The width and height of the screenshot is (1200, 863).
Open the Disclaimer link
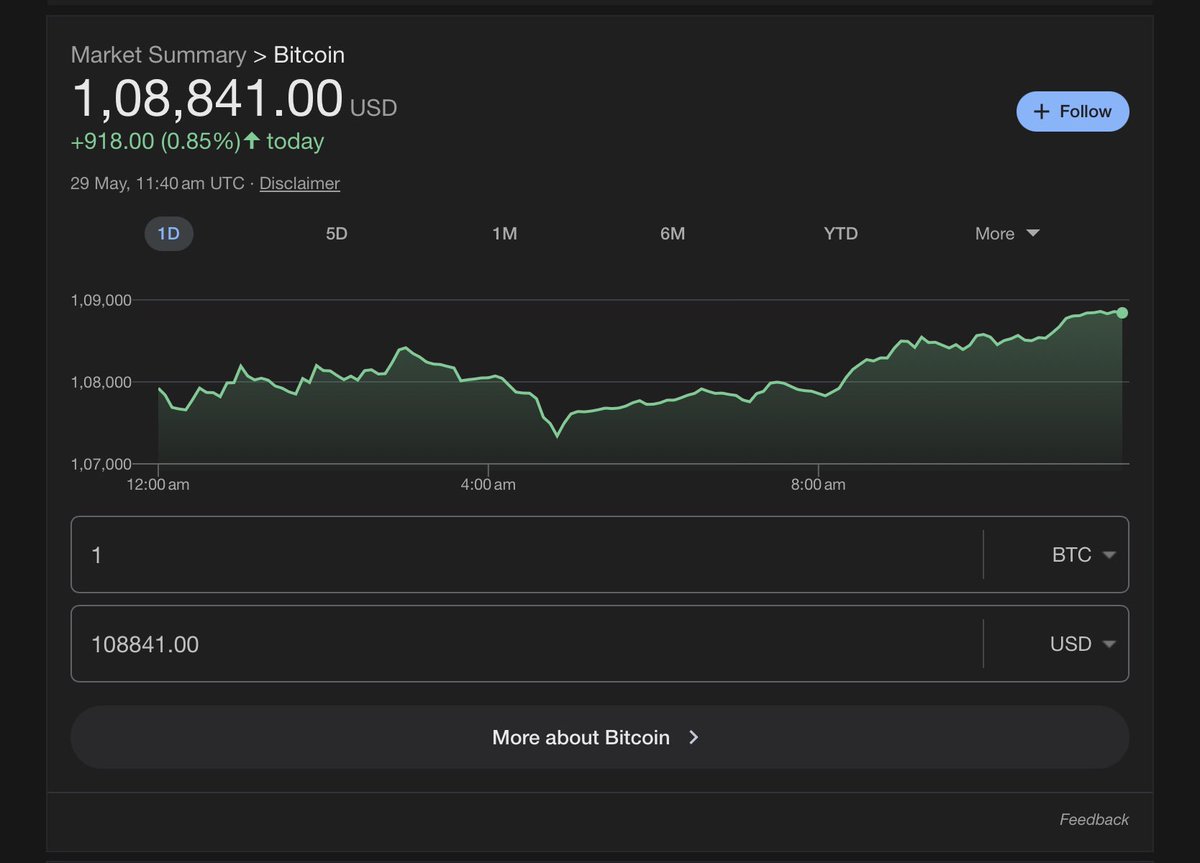(x=299, y=184)
